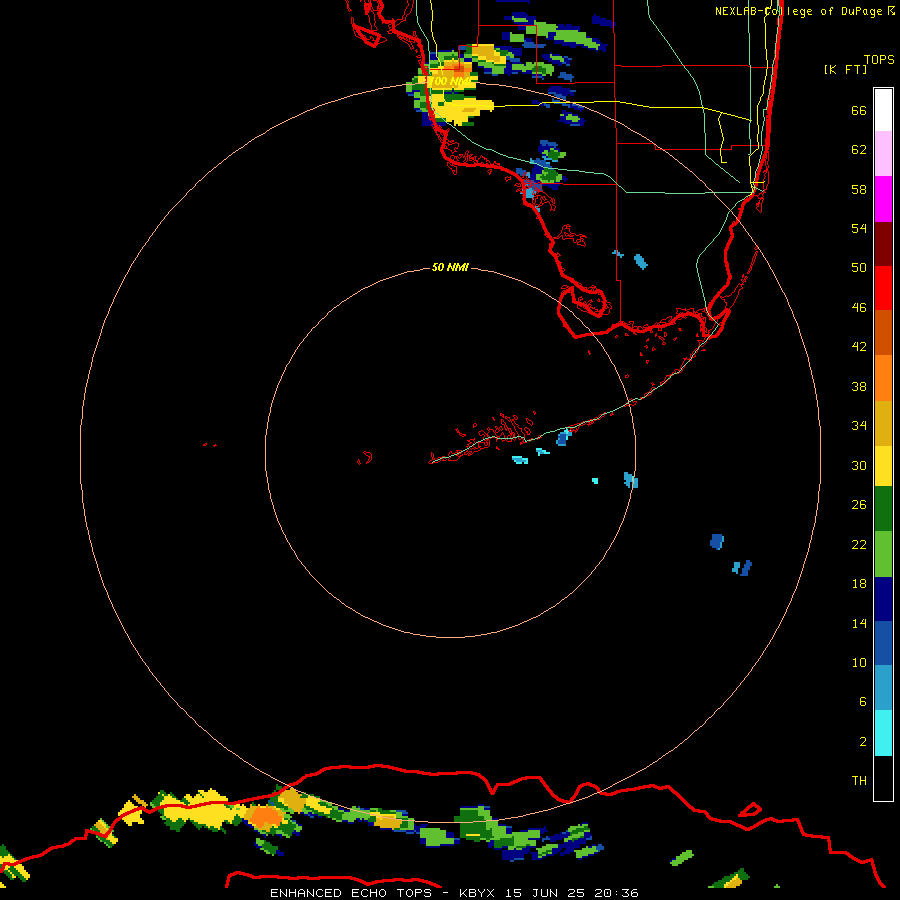900x900 pixels.
Task: Select the 50 legend value
Action: (859, 267)
